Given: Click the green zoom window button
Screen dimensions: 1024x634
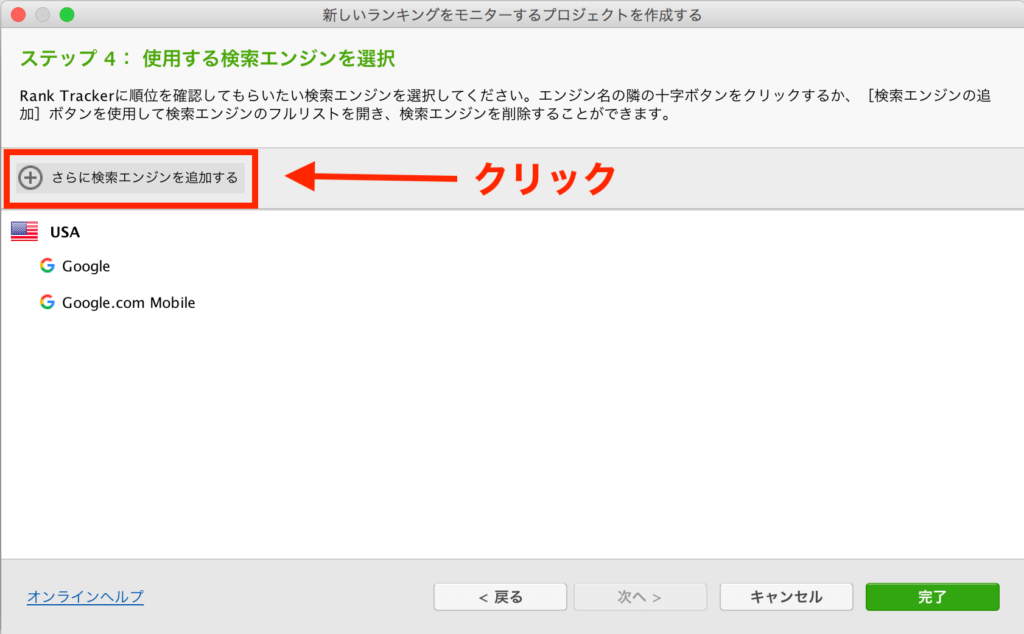Looking at the screenshot, I should (67, 14).
